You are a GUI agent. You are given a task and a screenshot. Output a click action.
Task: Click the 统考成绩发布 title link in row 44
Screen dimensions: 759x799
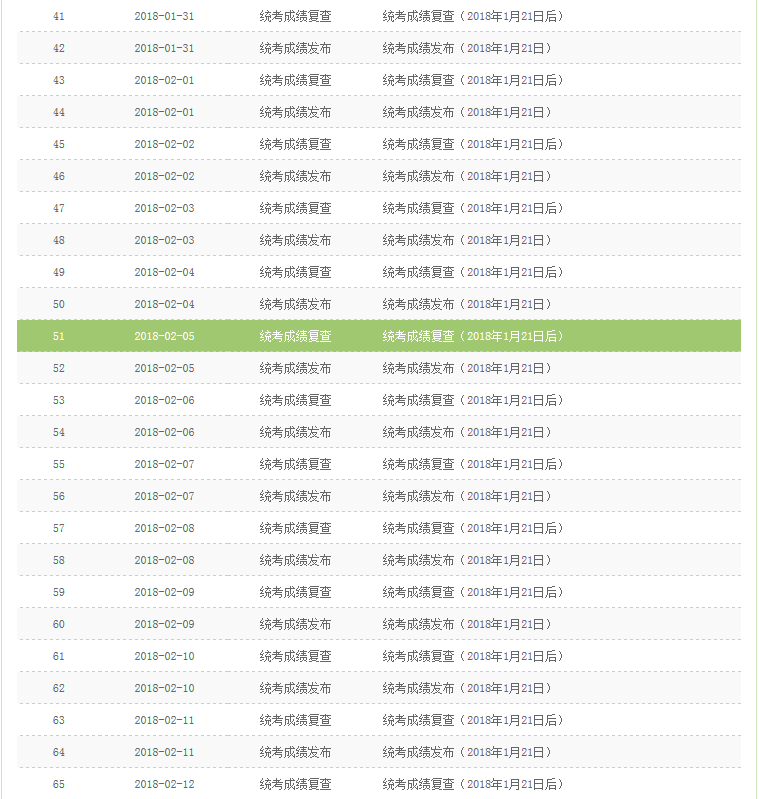click(466, 112)
